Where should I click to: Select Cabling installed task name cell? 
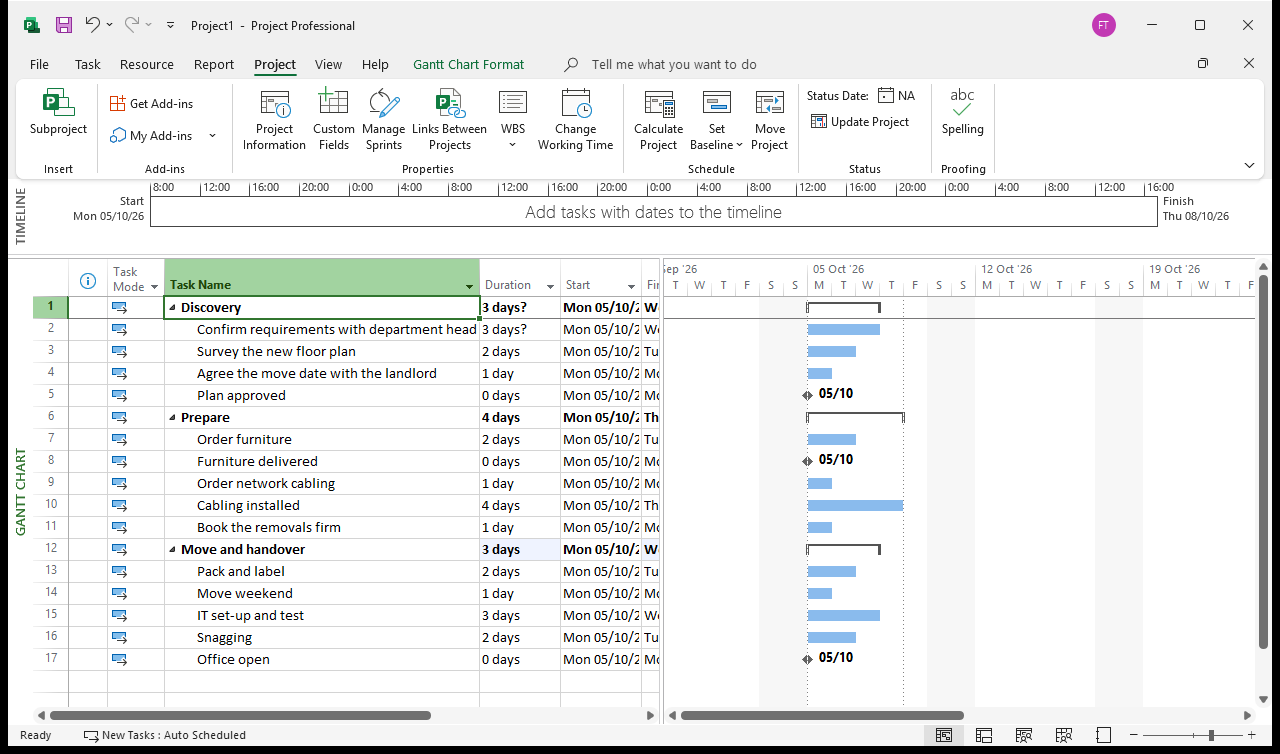(x=322, y=505)
